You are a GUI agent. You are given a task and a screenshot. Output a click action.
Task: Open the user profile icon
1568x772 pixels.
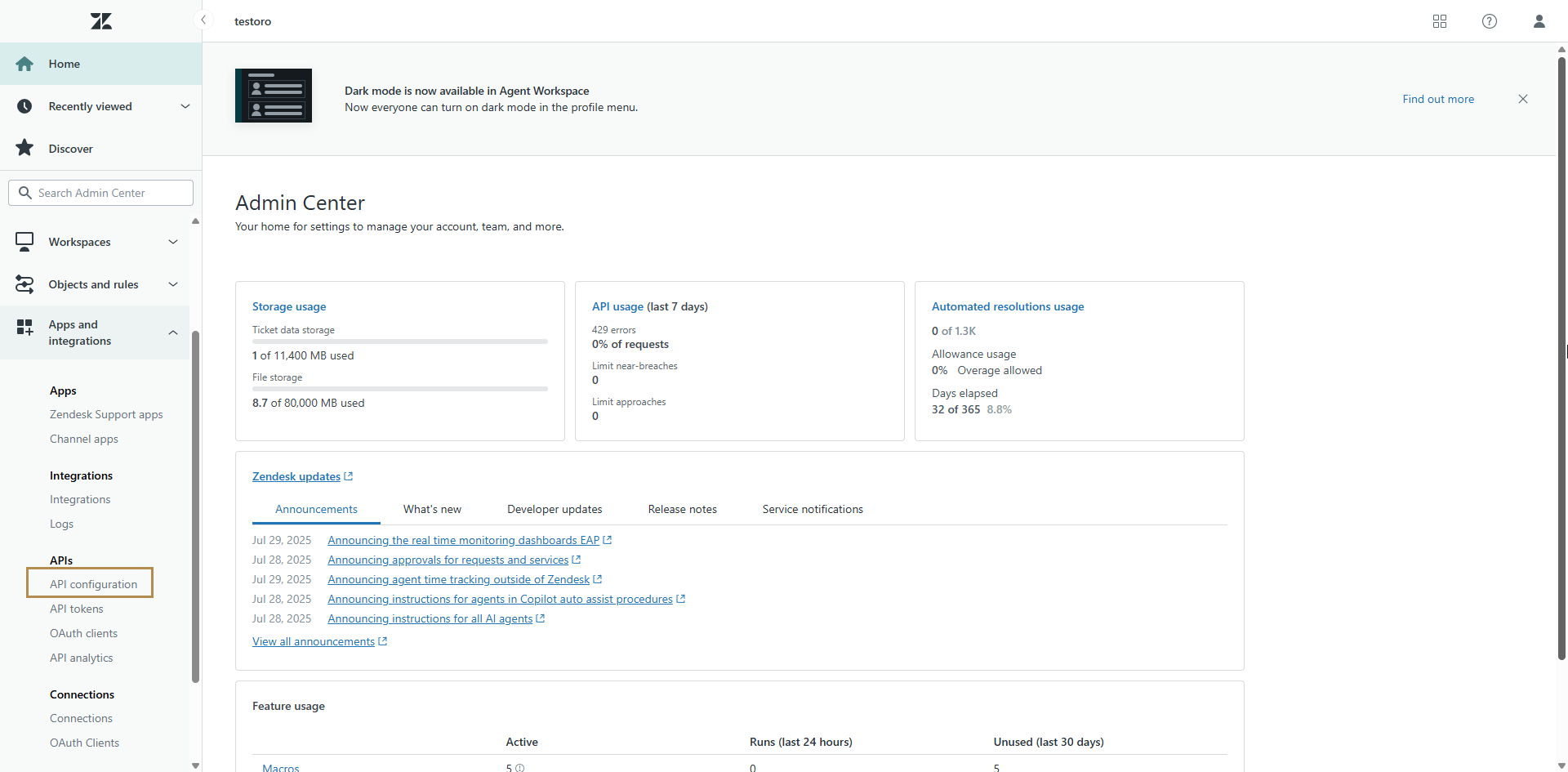click(1539, 21)
